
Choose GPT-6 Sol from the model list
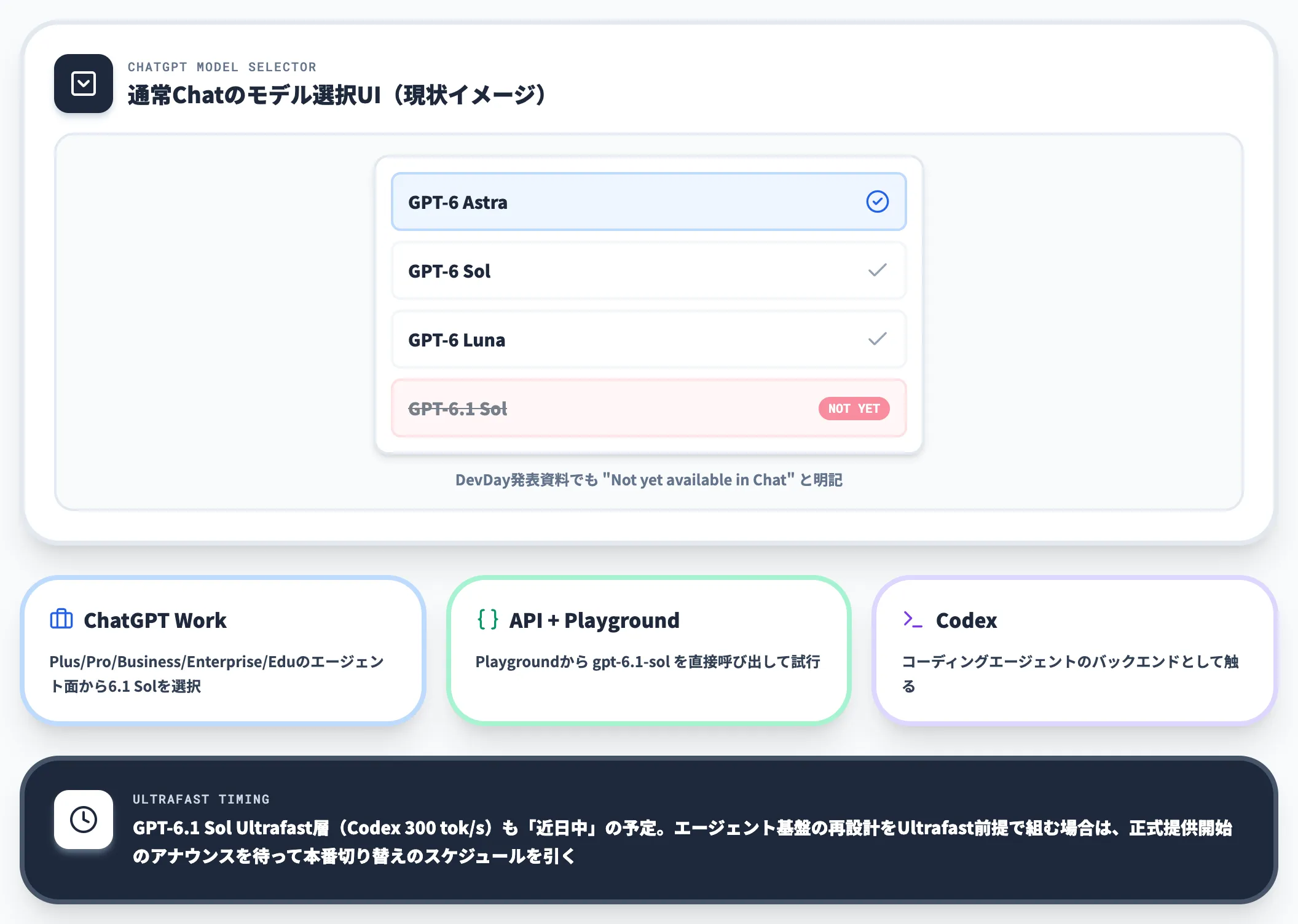tap(649, 270)
